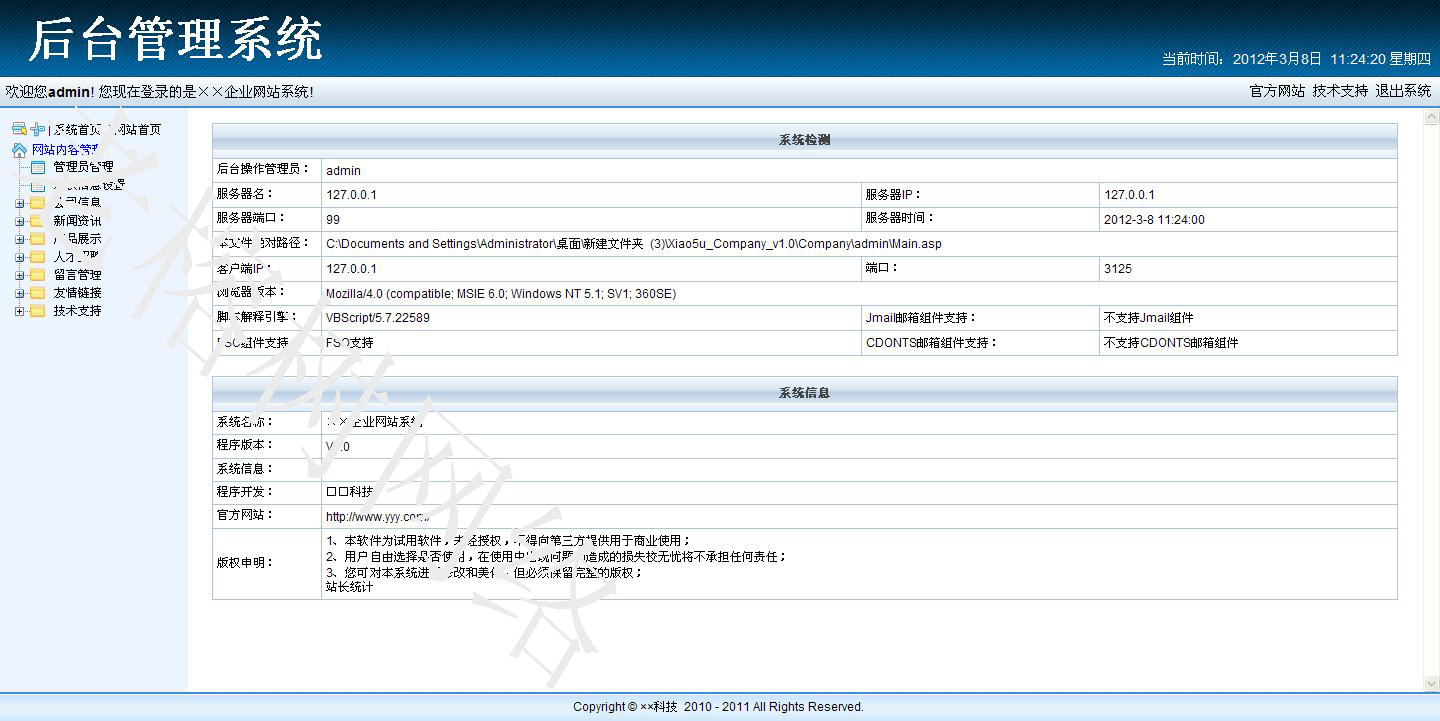The image size is (1440, 721).
Task: Click the Copyright footer text
Action: (x=718, y=707)
